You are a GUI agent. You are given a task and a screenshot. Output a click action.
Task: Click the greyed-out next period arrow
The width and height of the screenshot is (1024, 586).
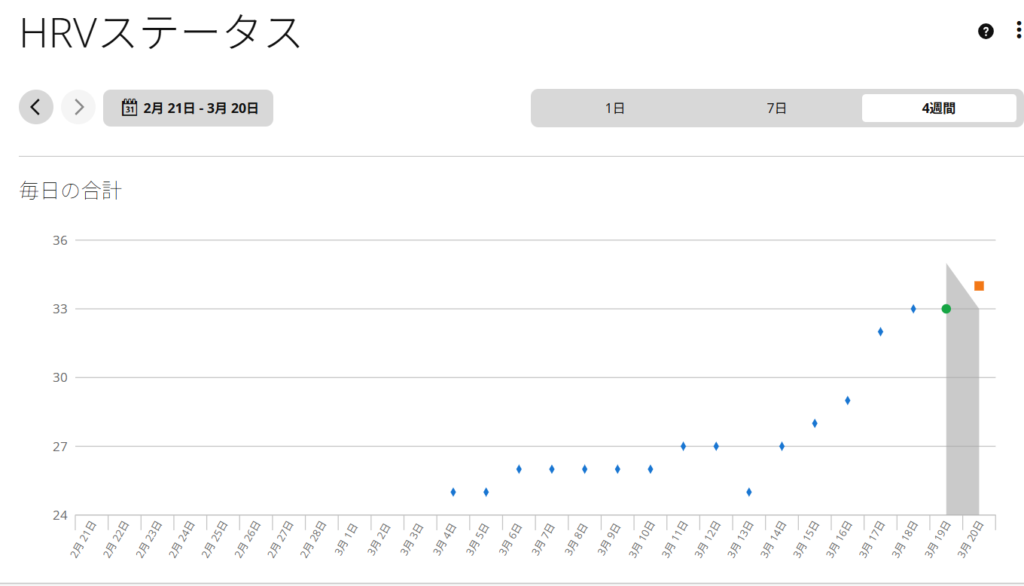(78, 107)
